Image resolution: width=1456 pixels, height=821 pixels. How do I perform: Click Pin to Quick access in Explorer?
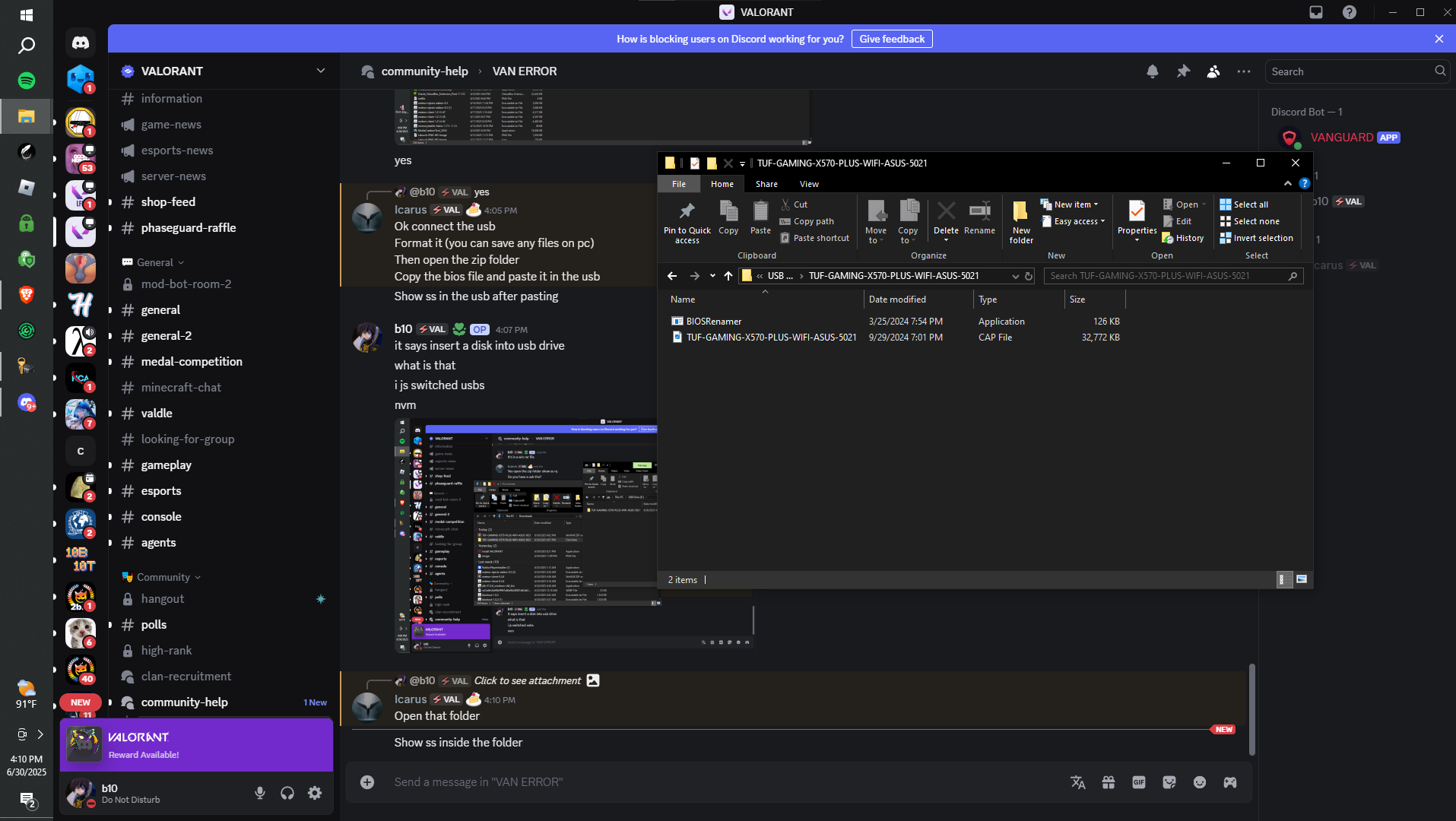pyautogui.click(x=687, y=222)
